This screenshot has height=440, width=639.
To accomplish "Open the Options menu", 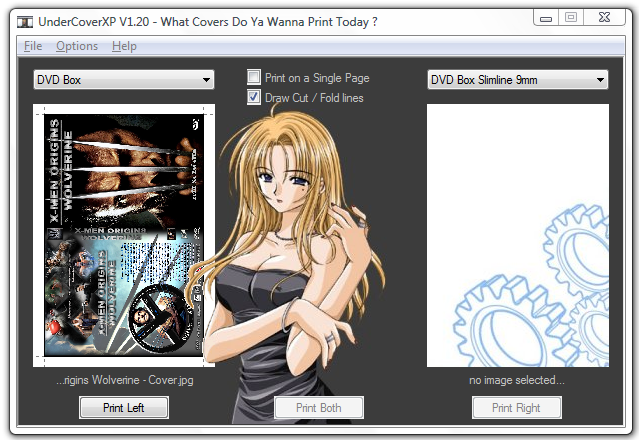I will (77, 46).
